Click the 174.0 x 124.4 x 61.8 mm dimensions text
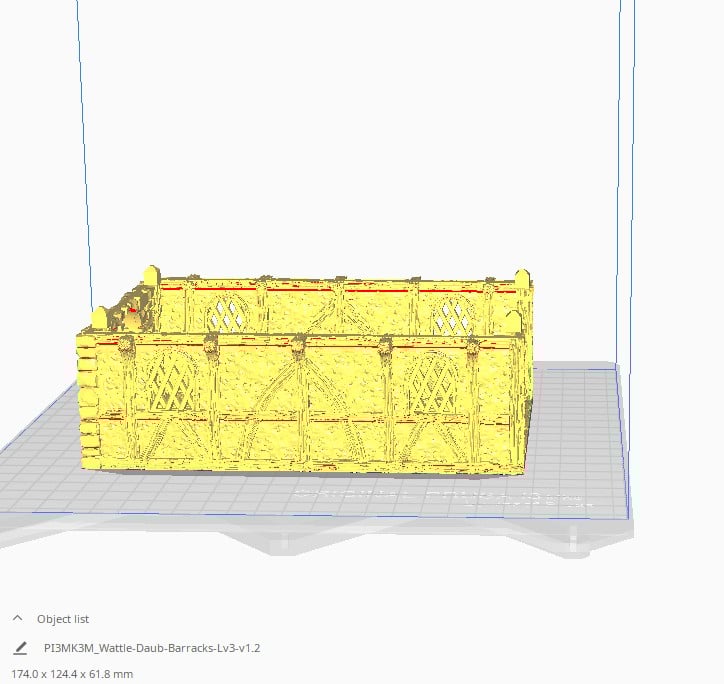 [72, 674]
